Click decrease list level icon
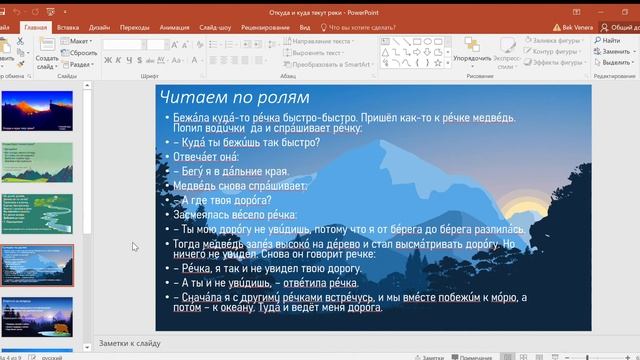 coord(247,44)
